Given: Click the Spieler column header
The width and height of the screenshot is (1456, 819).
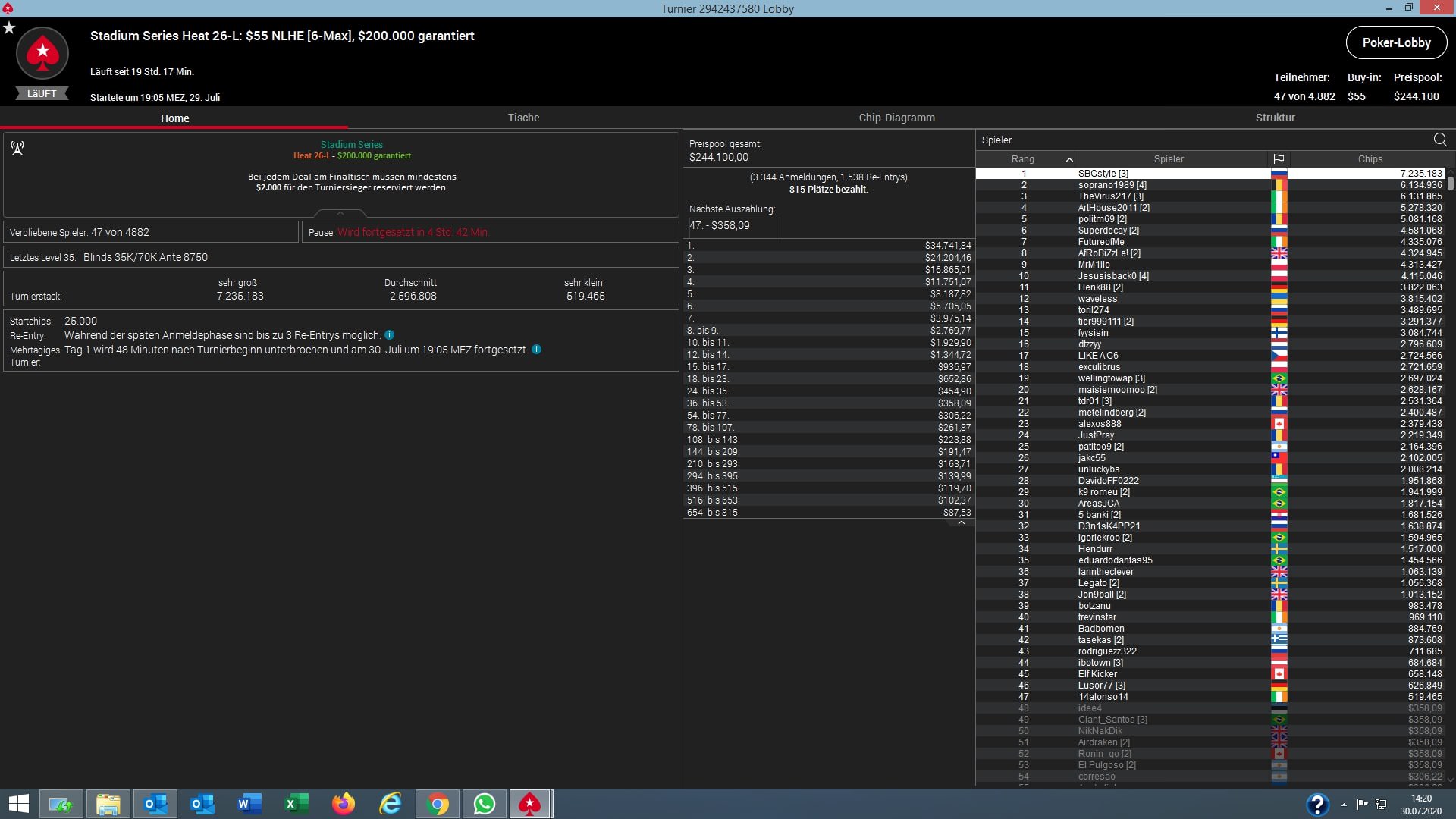Looking at the screenshot, I should coord(1168,159).
